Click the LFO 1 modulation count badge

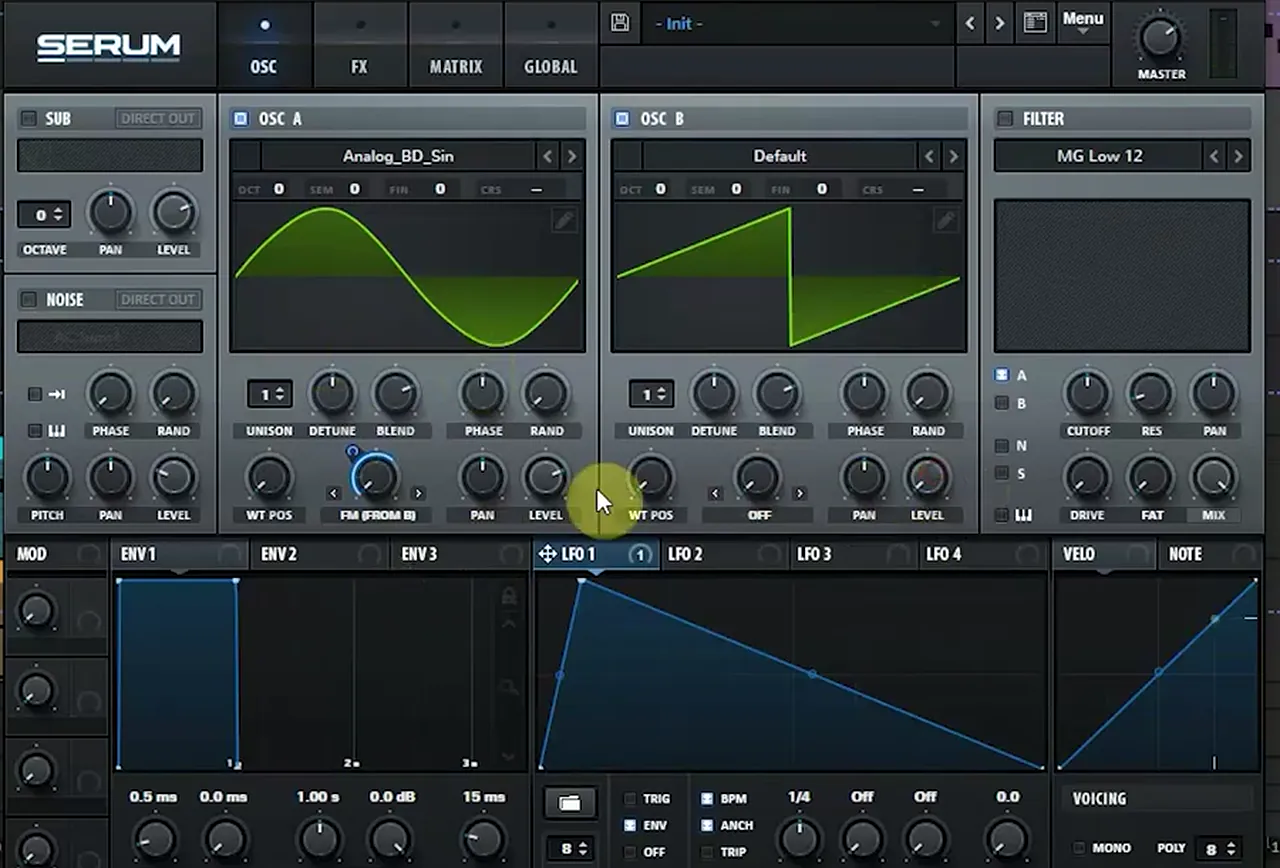click(x=640, y=554)
